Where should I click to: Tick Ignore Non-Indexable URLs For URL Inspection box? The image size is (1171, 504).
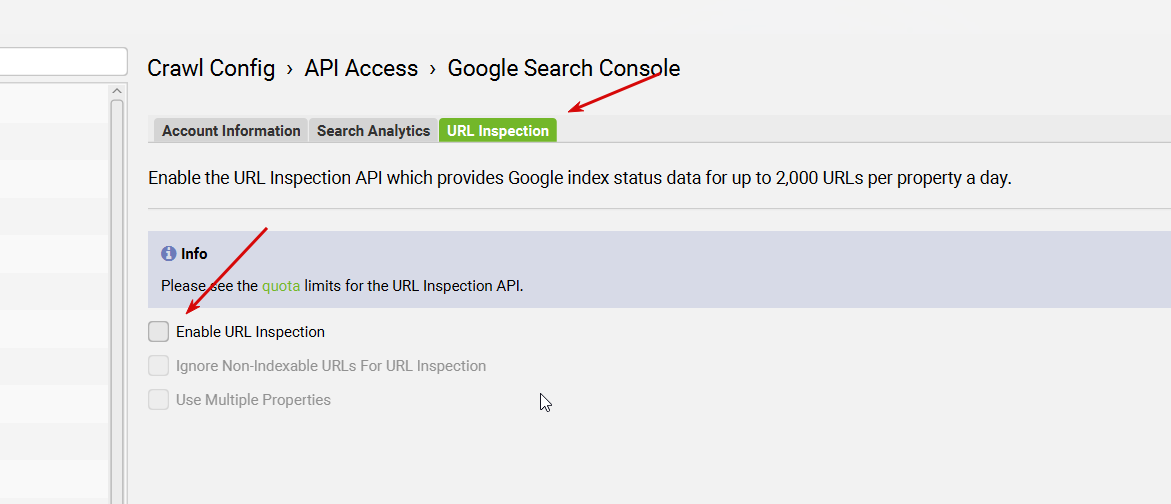pos(158,366)
